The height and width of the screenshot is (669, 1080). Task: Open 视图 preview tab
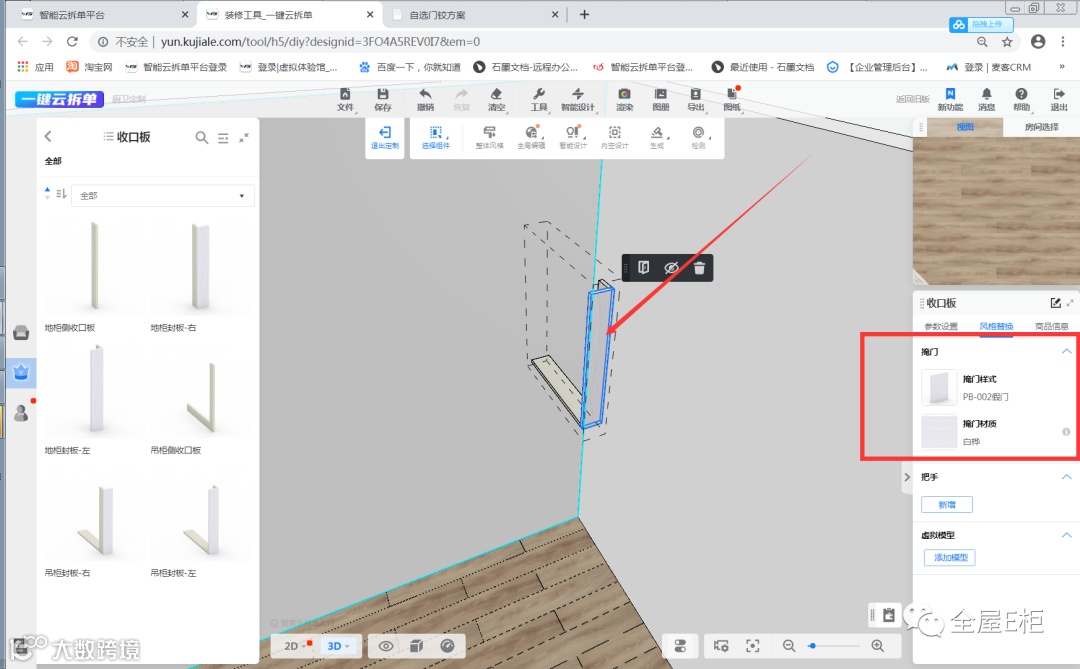pyautogui.click(x=965, y=127)
